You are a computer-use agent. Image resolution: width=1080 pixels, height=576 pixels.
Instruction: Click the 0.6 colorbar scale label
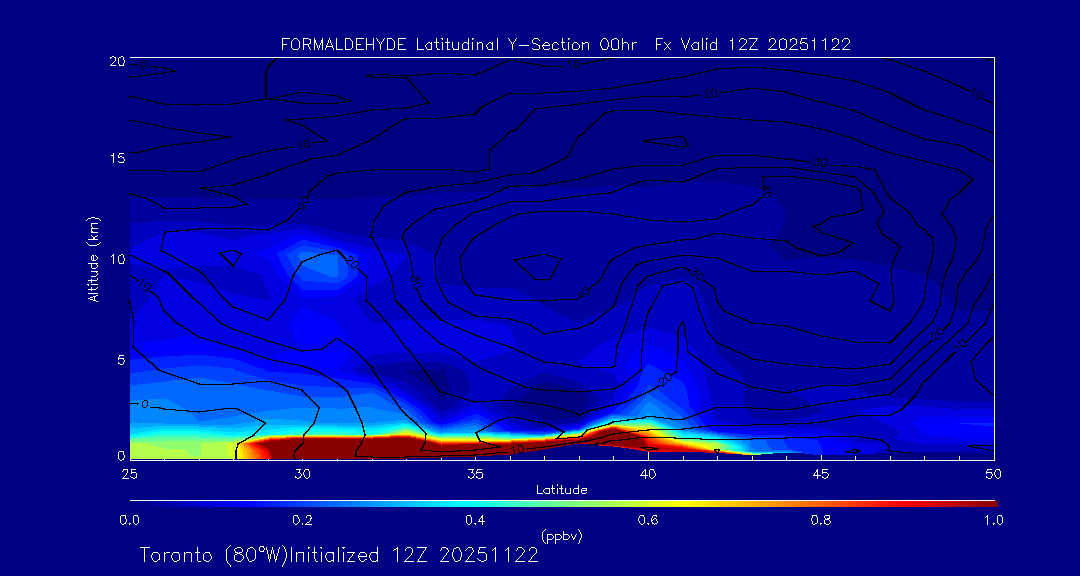pos(648,520)
